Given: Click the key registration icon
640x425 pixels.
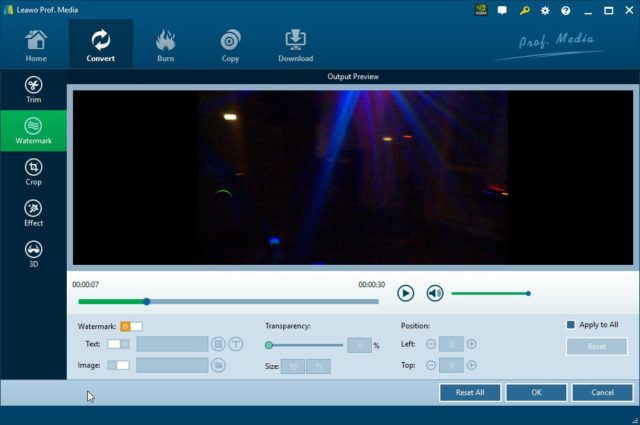Looking at the screenshot, I should point(524,10).
